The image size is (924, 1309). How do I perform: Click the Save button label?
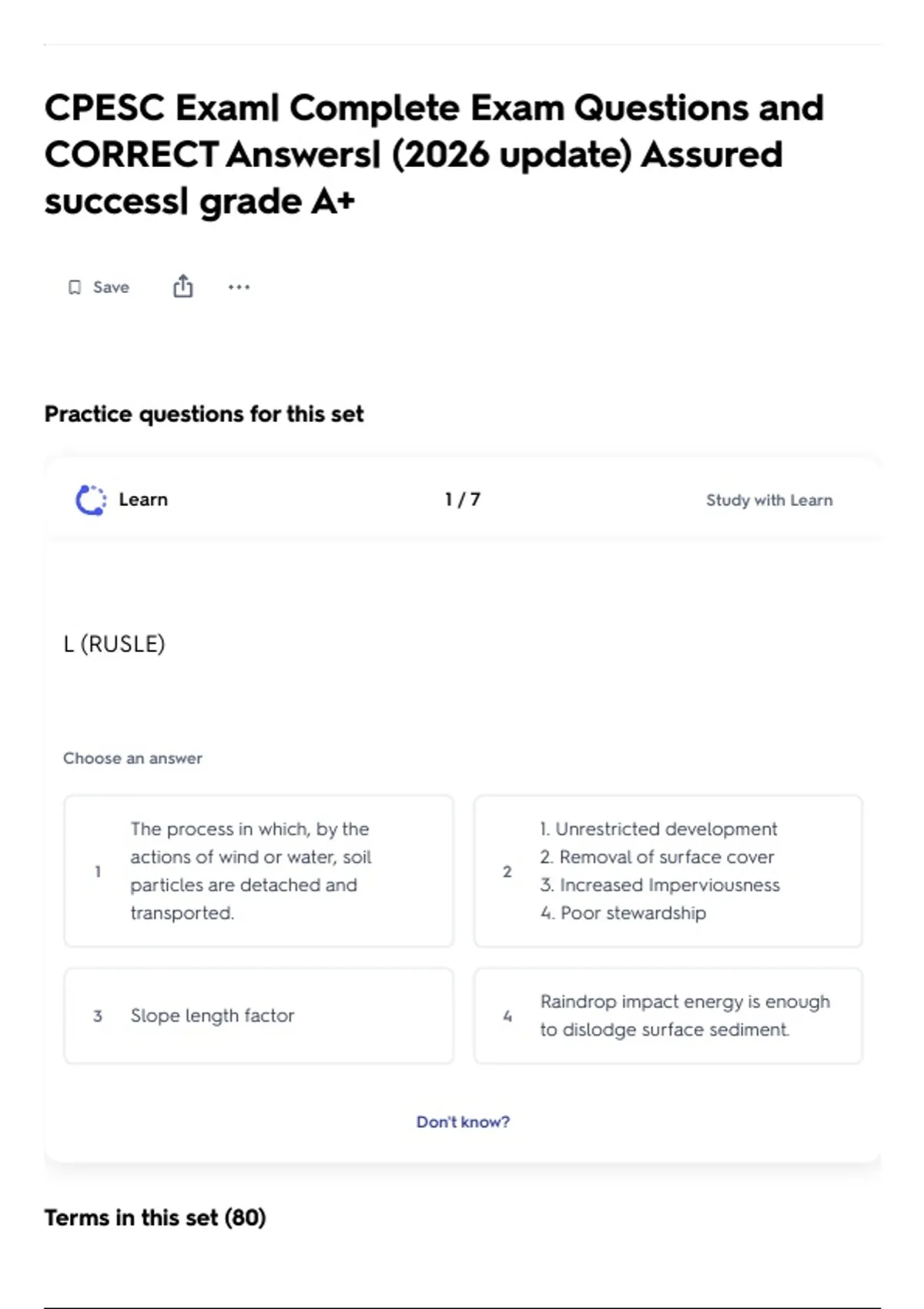click(111, 287)
